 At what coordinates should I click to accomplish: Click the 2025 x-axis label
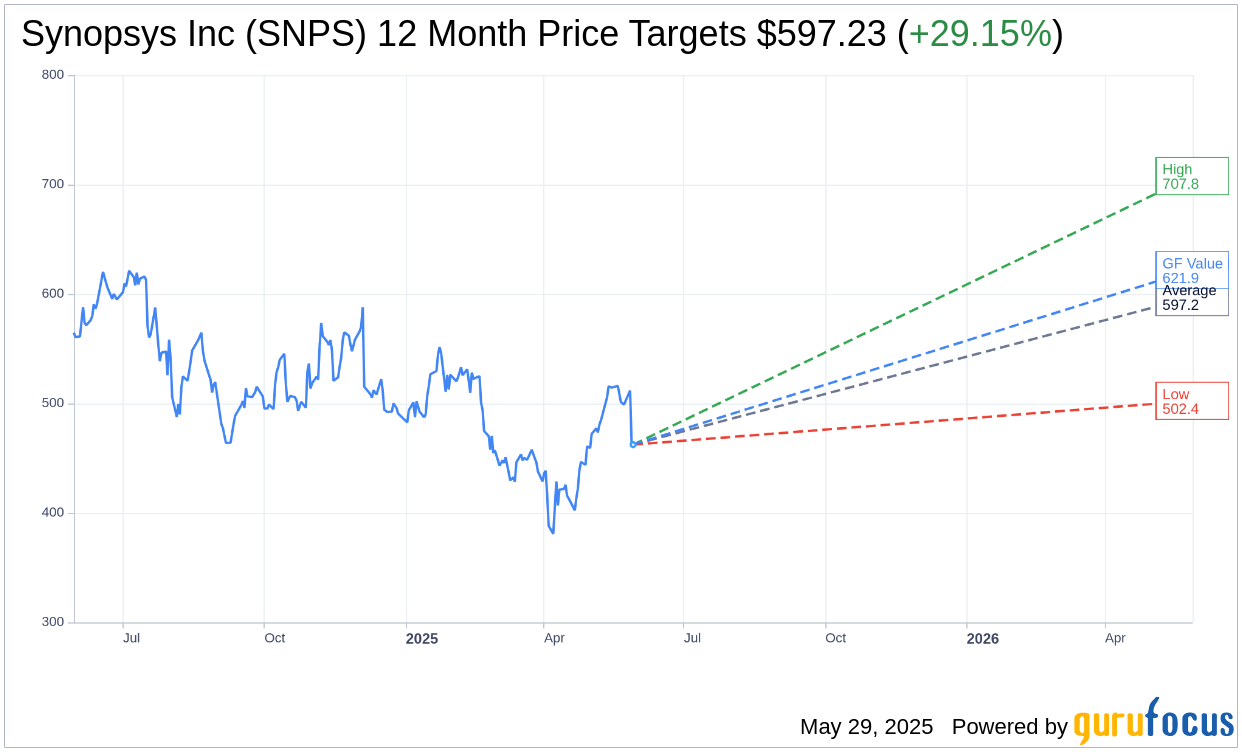(x=421, y=638)
